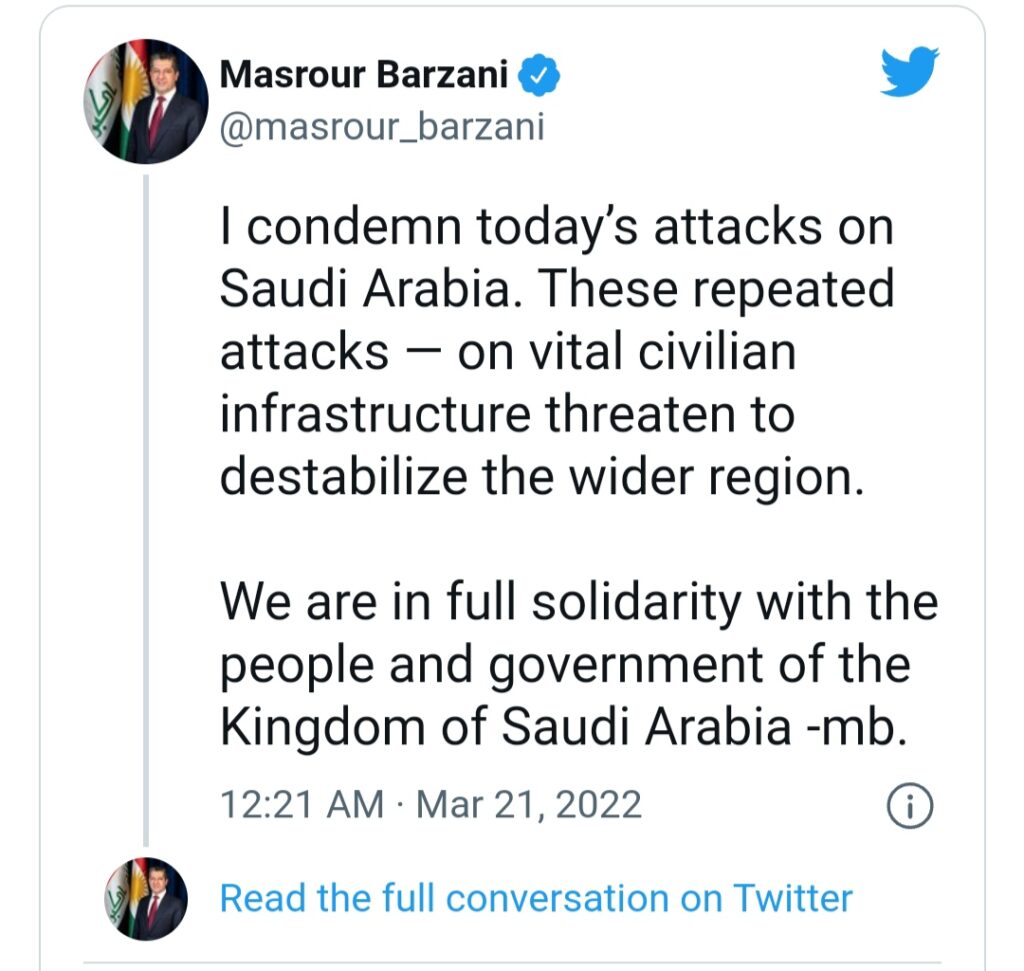Click the "I condemn today's attacks" line
The height and width of the screenshot is (971, 1024).
click(x=555, y=230)
